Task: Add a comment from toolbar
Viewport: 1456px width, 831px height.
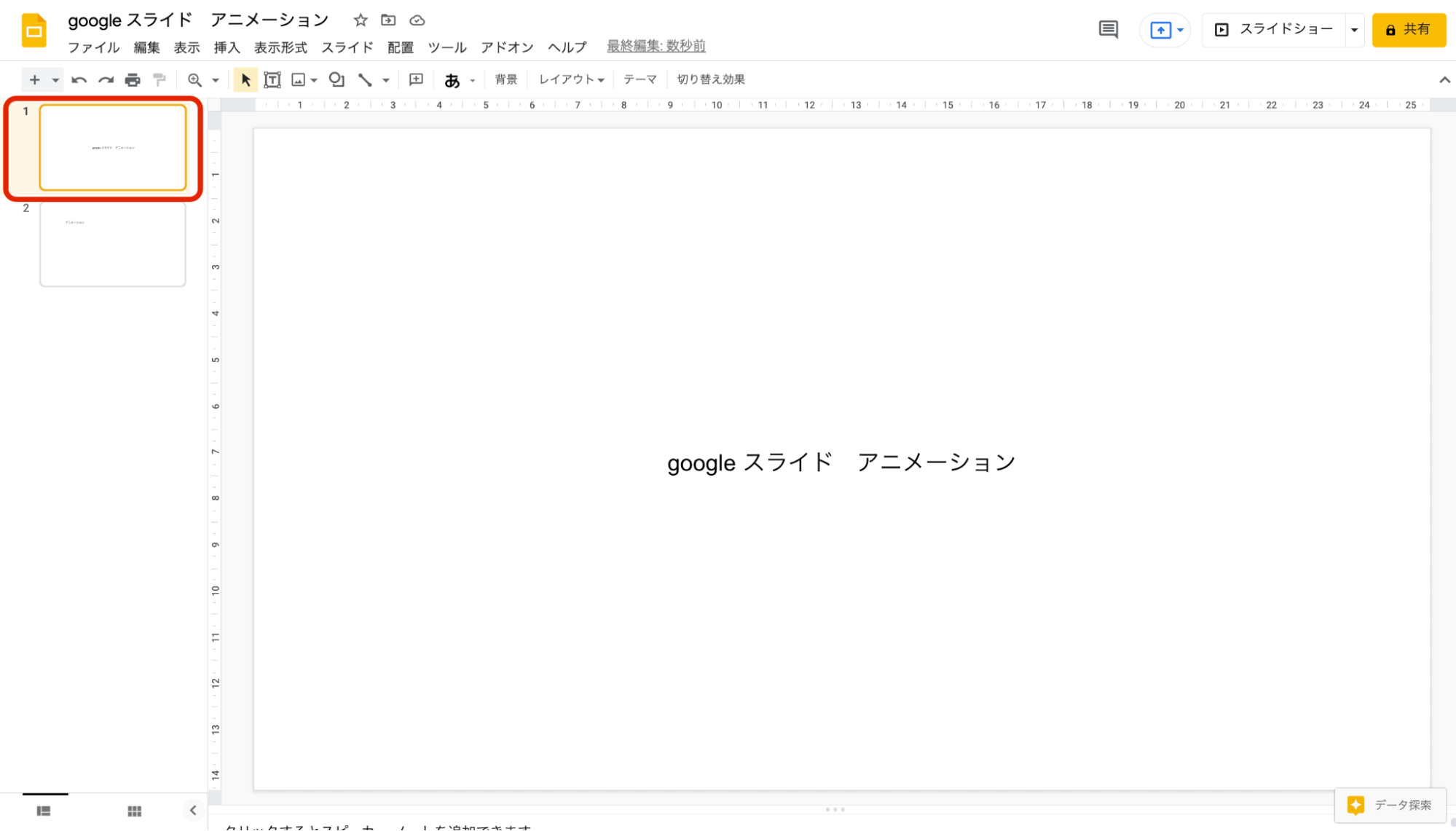Action: 416,80
